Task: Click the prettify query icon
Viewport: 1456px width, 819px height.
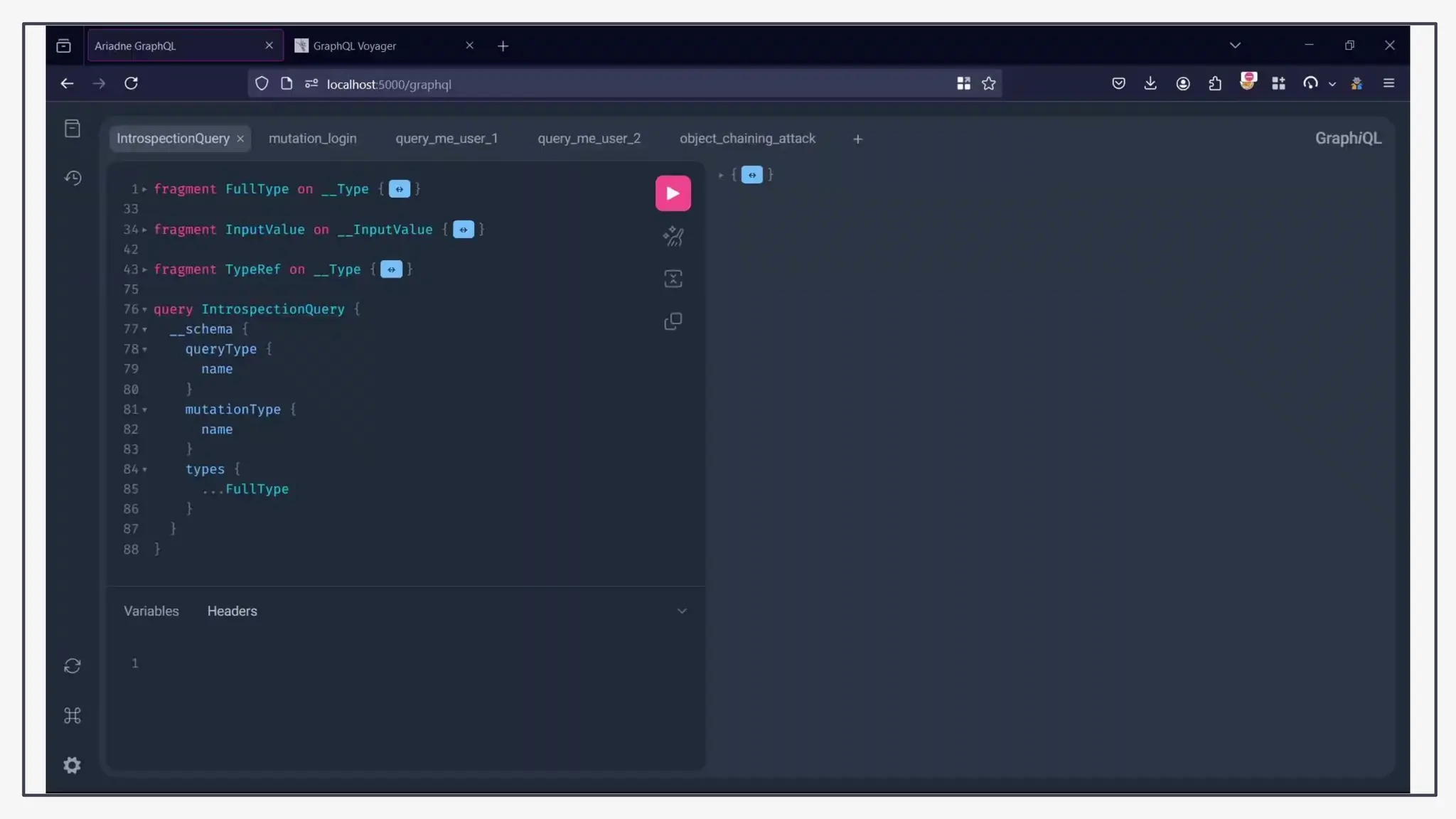Action: [673, 236]
